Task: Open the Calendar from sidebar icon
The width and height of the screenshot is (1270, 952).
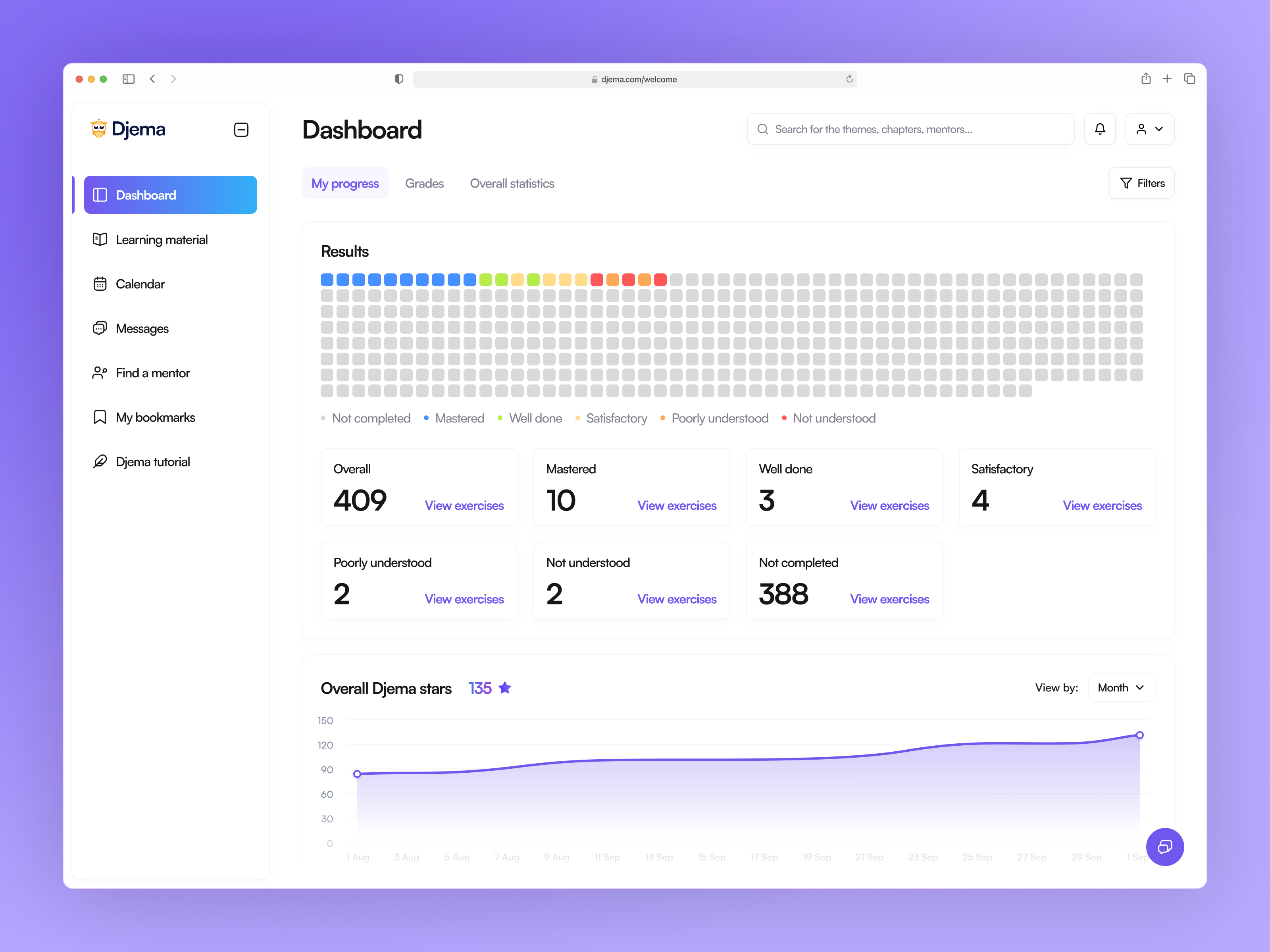Action: coord(100,284)
